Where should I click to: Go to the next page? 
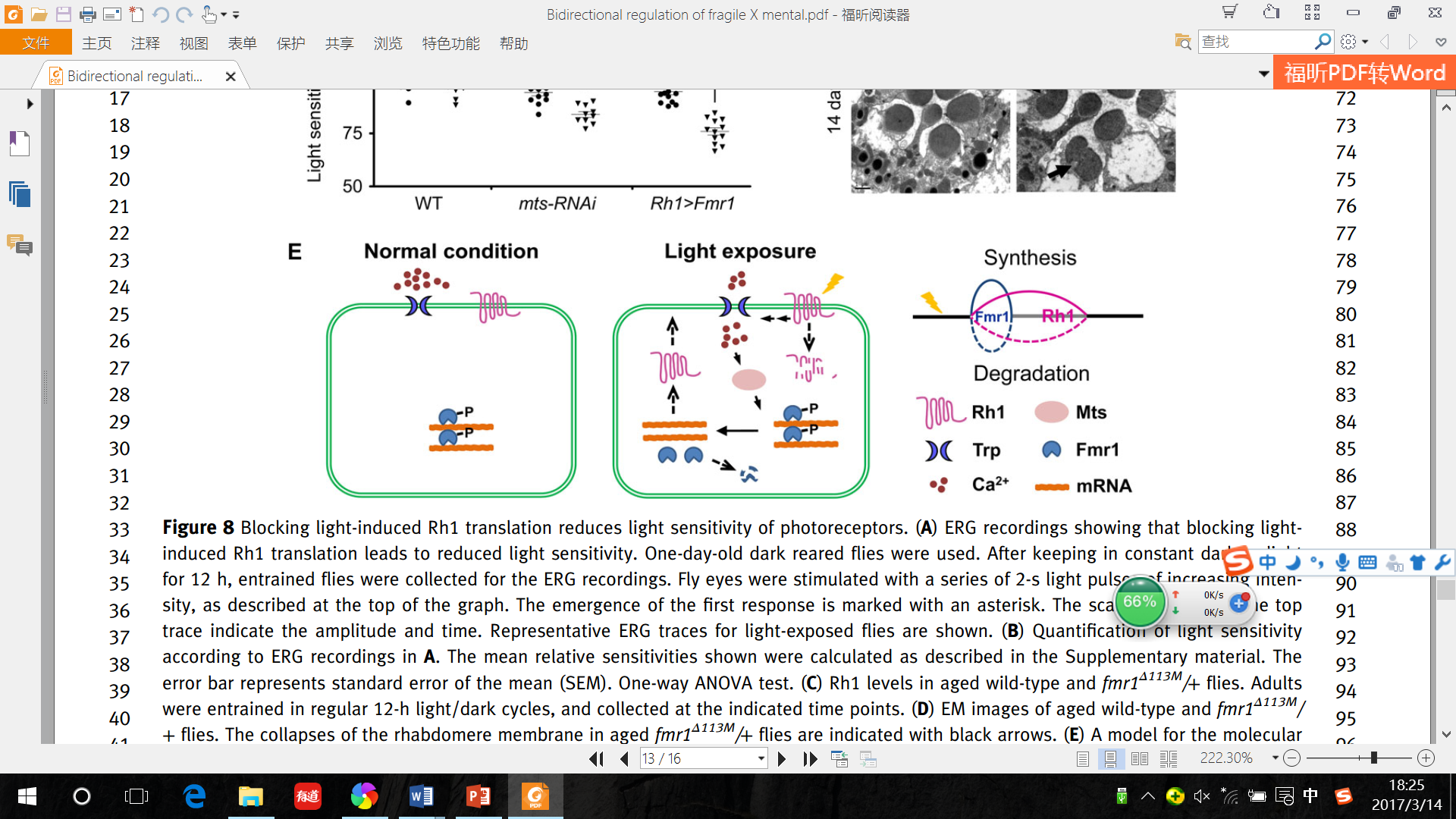coord(782,759)
